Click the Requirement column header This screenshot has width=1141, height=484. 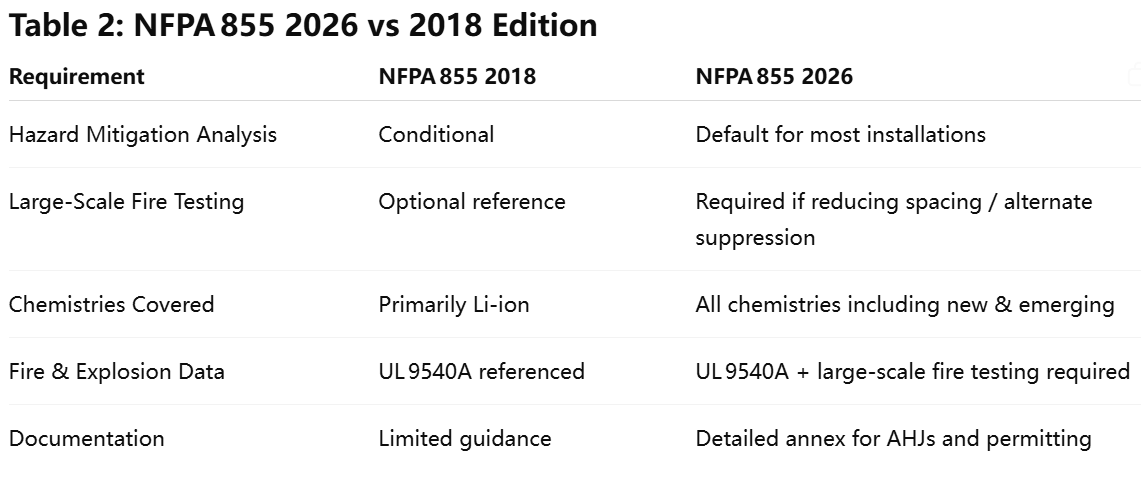(x=77, y=77)
